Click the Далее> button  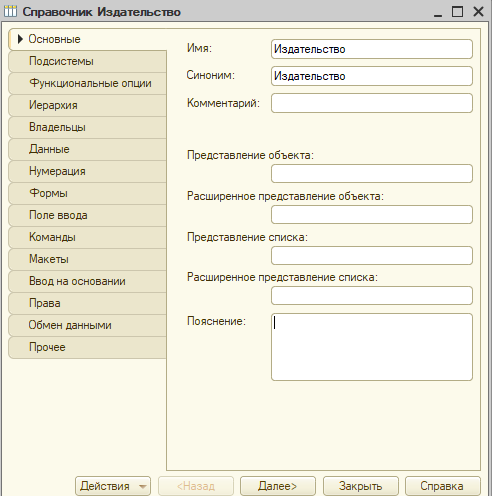click(x=278, y=486)
